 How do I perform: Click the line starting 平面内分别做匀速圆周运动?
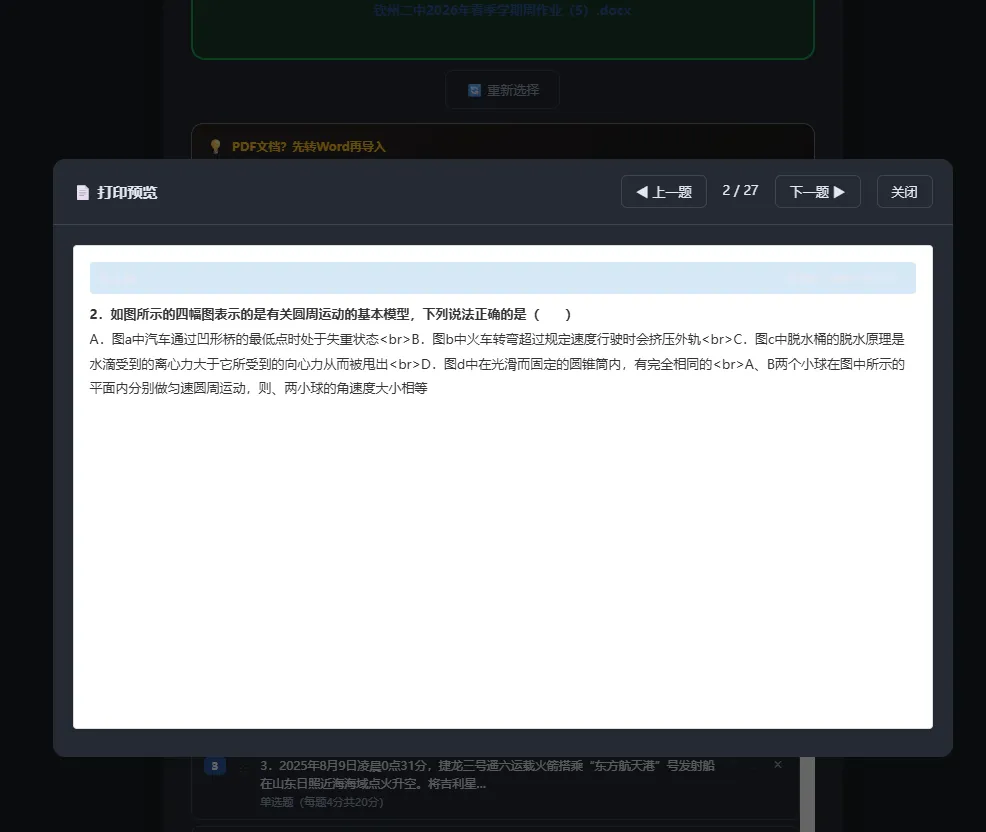[x=258, y=389]
